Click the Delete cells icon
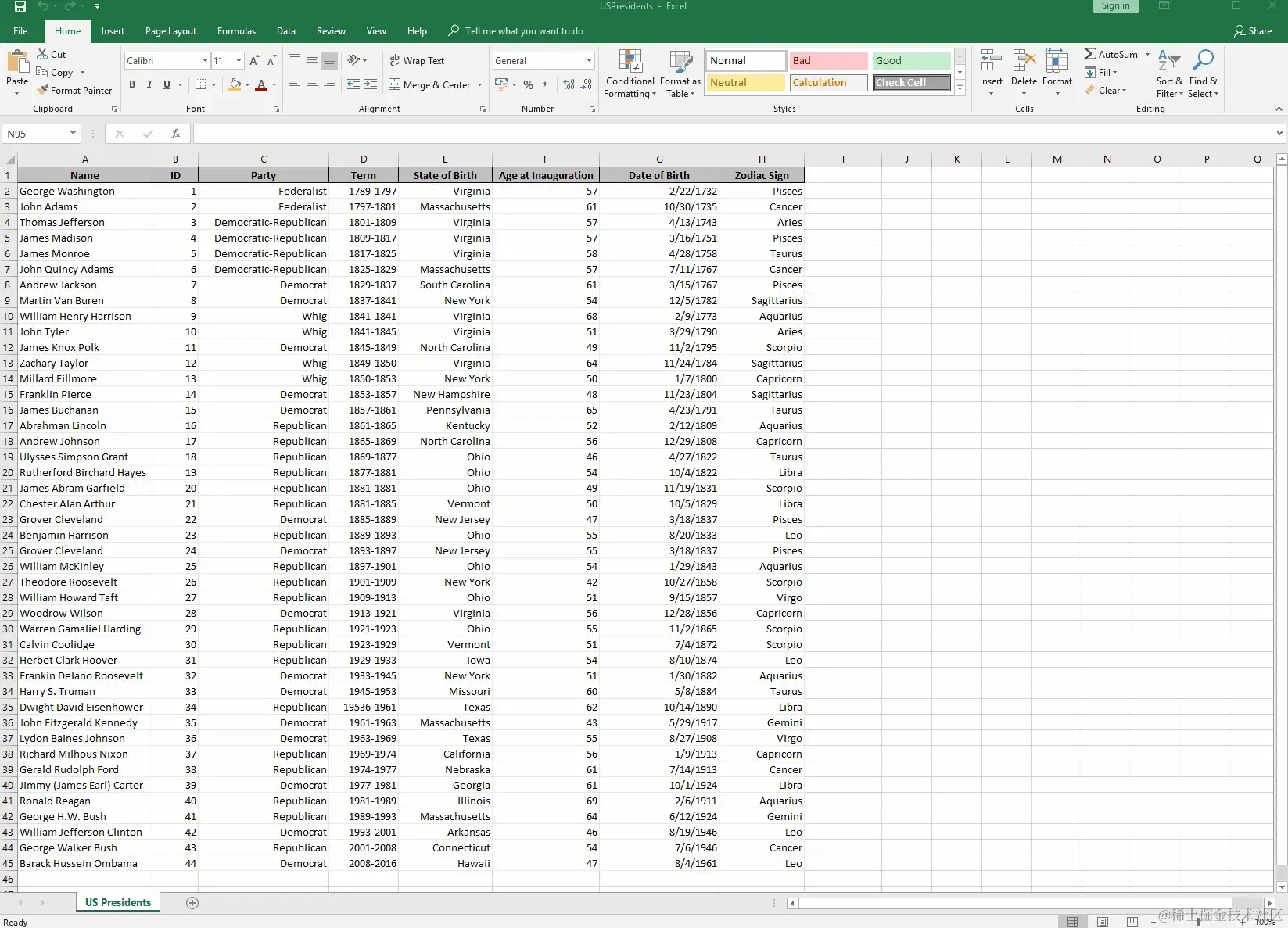1288x928 pixels. tap(1024, 60)
